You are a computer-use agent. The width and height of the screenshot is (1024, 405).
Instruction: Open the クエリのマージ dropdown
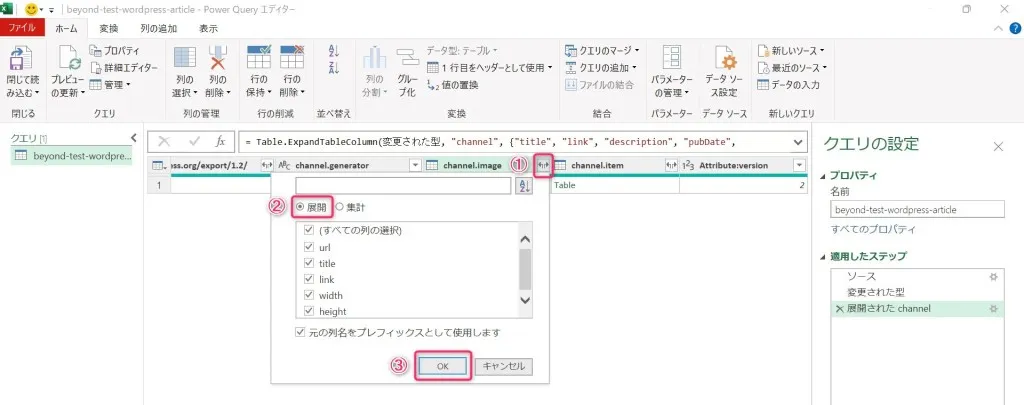tap(635, 50)
